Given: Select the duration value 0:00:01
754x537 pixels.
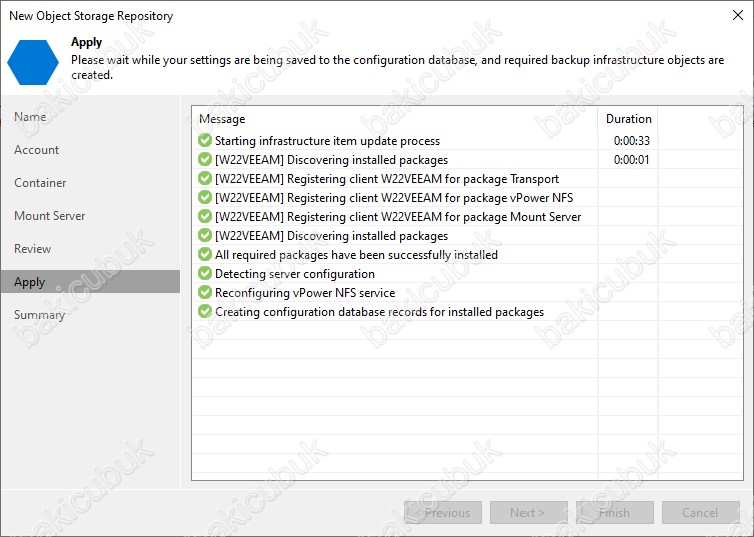Looking at the screenshot, I should pyautogui.click(x=631, y=160).
